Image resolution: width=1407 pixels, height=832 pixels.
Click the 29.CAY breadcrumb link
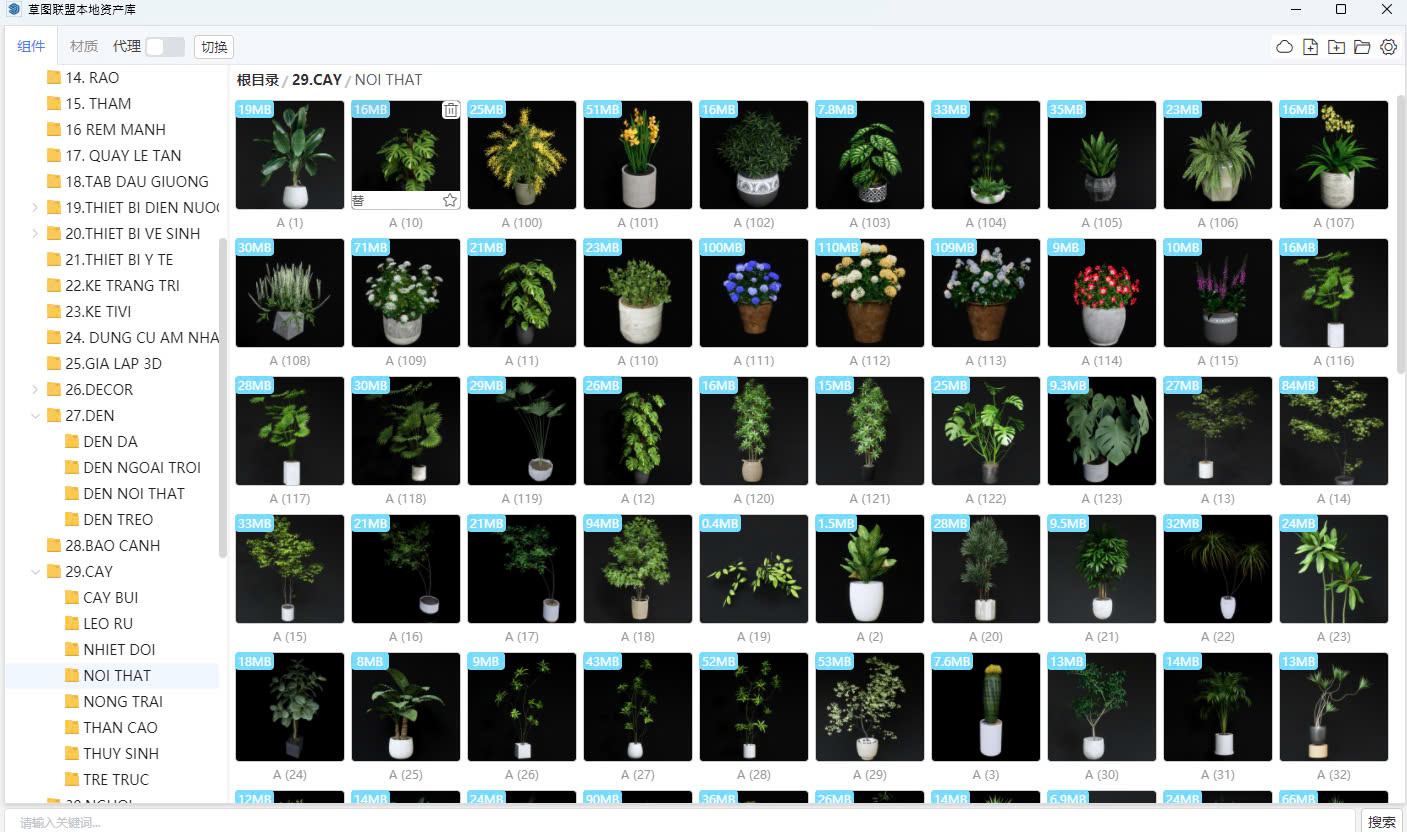316,80
